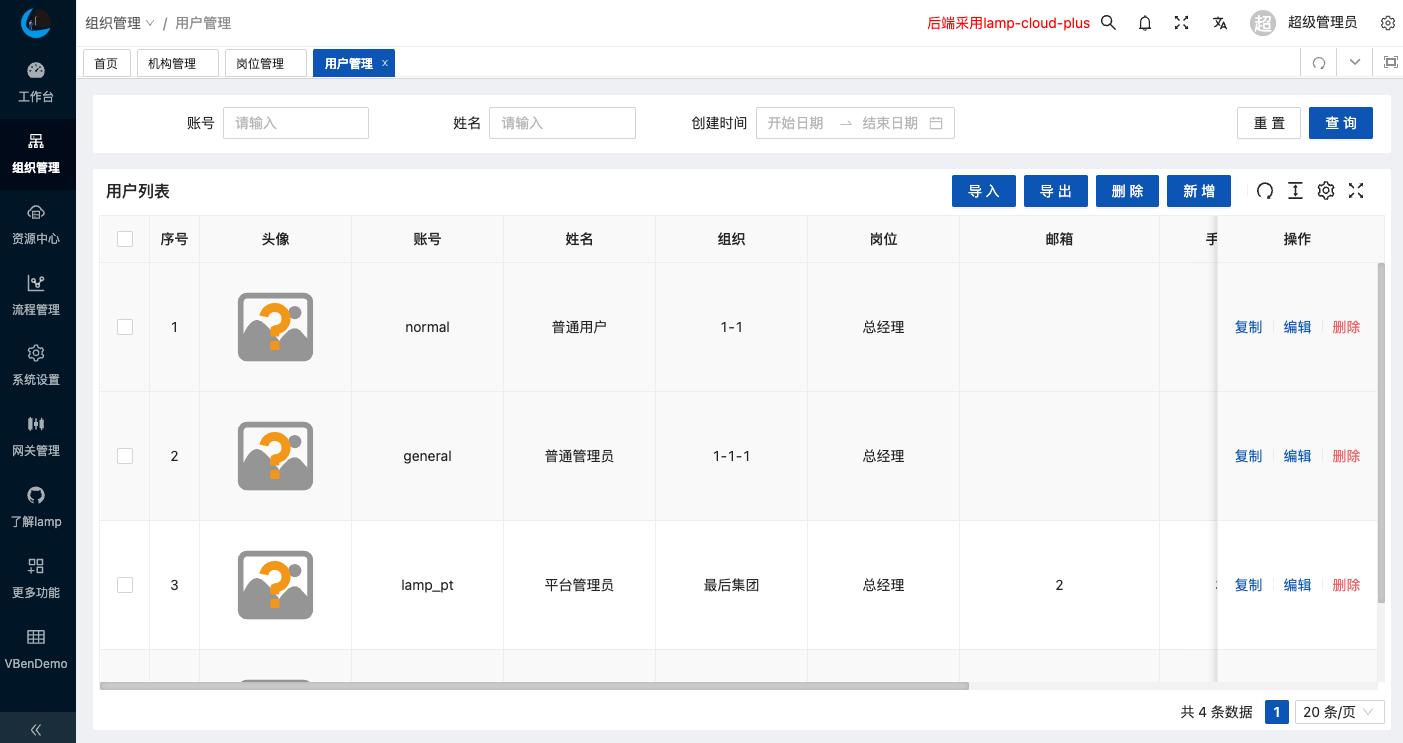The width and height of the screenshot is (1403, 743).
Task: Toggle fullscreen via the header expand icon
Action: tap(1181, 22)
